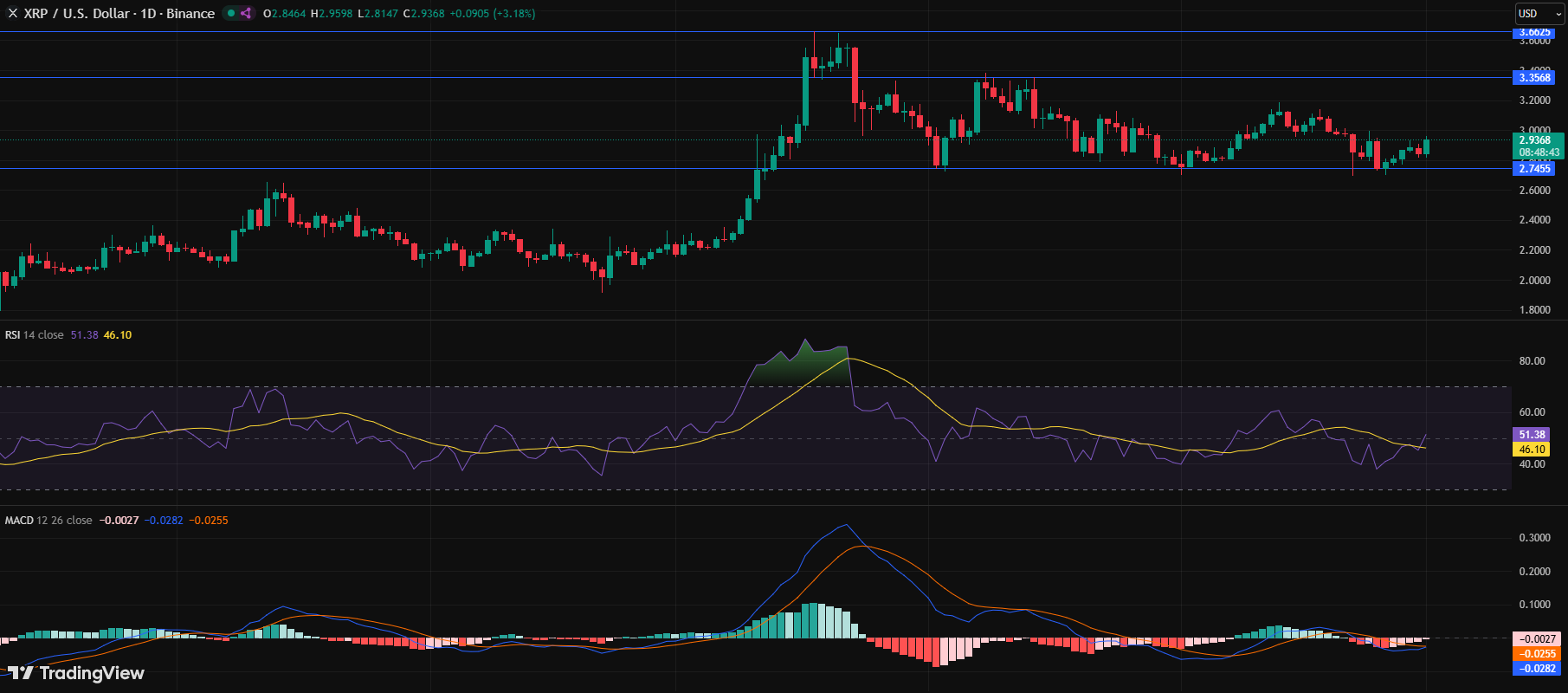The width and height of the screenshot is (1568, 693).
Task: Click the MACD indicator legend title
Action: pyautogui.click(x=48, y=521)
